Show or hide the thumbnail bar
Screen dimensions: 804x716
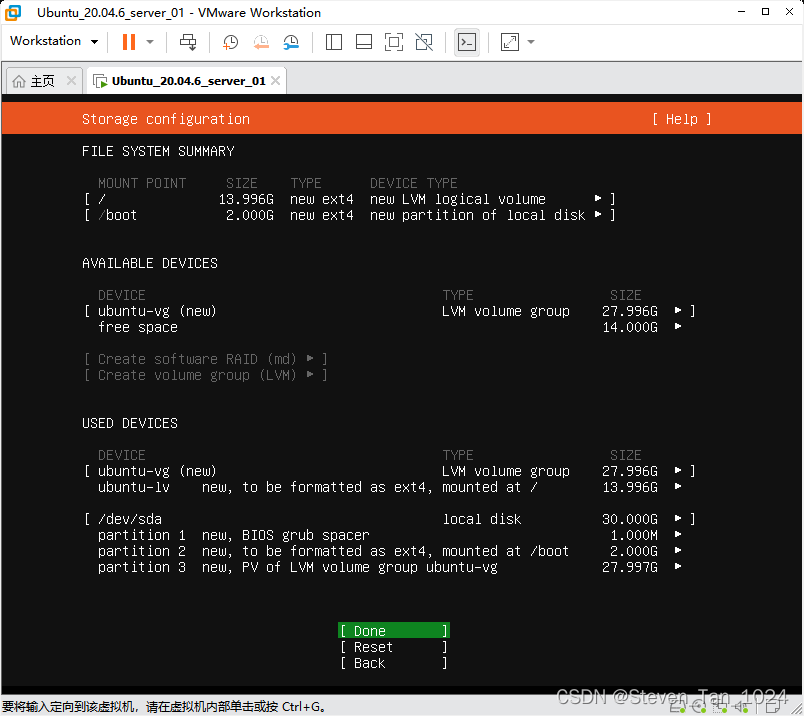[x=364, y=42]
